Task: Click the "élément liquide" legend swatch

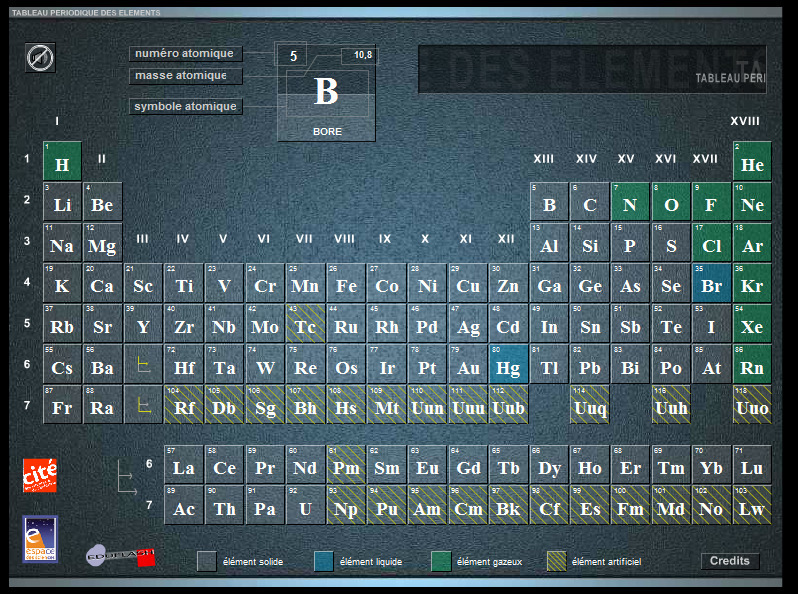Action: (323, 561)
